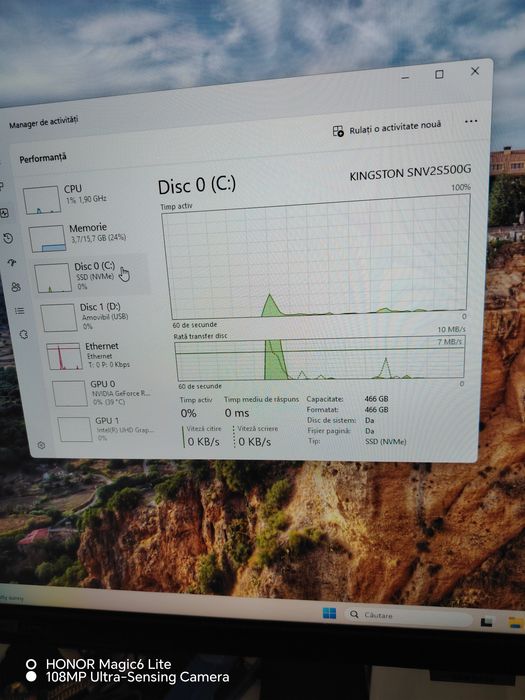Click the Rulați o activitate nouă icon
The height and width of the screenshot is (700, 525).
click(x=338, y=131)
